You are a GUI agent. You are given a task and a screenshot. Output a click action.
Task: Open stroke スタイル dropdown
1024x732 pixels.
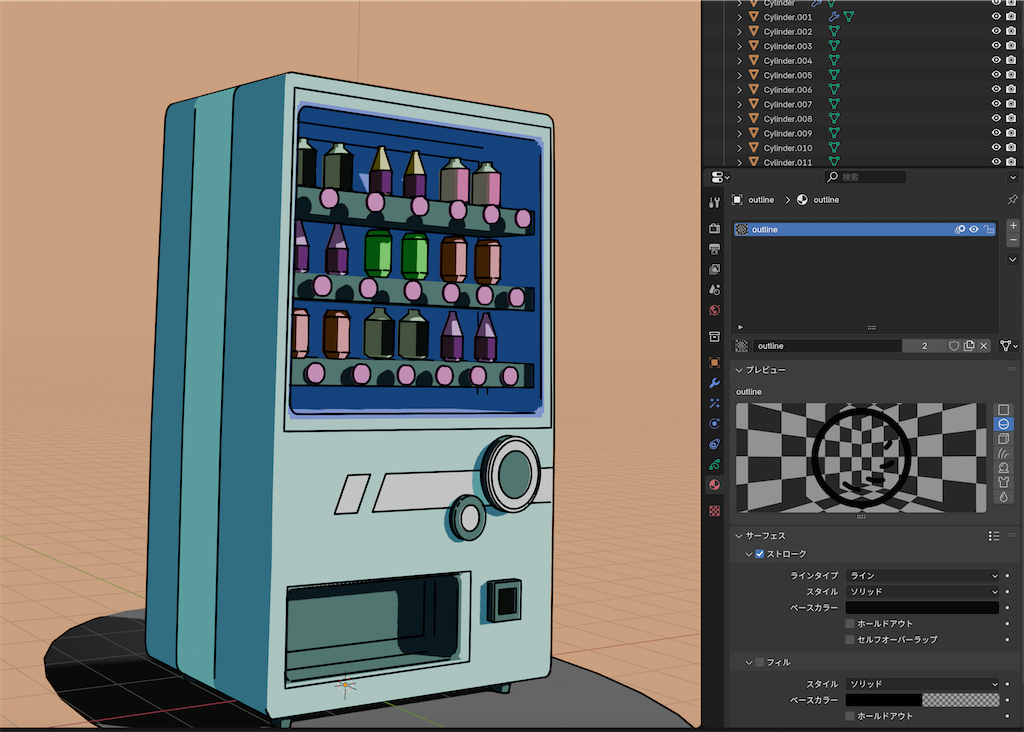[x=922, y=592]
